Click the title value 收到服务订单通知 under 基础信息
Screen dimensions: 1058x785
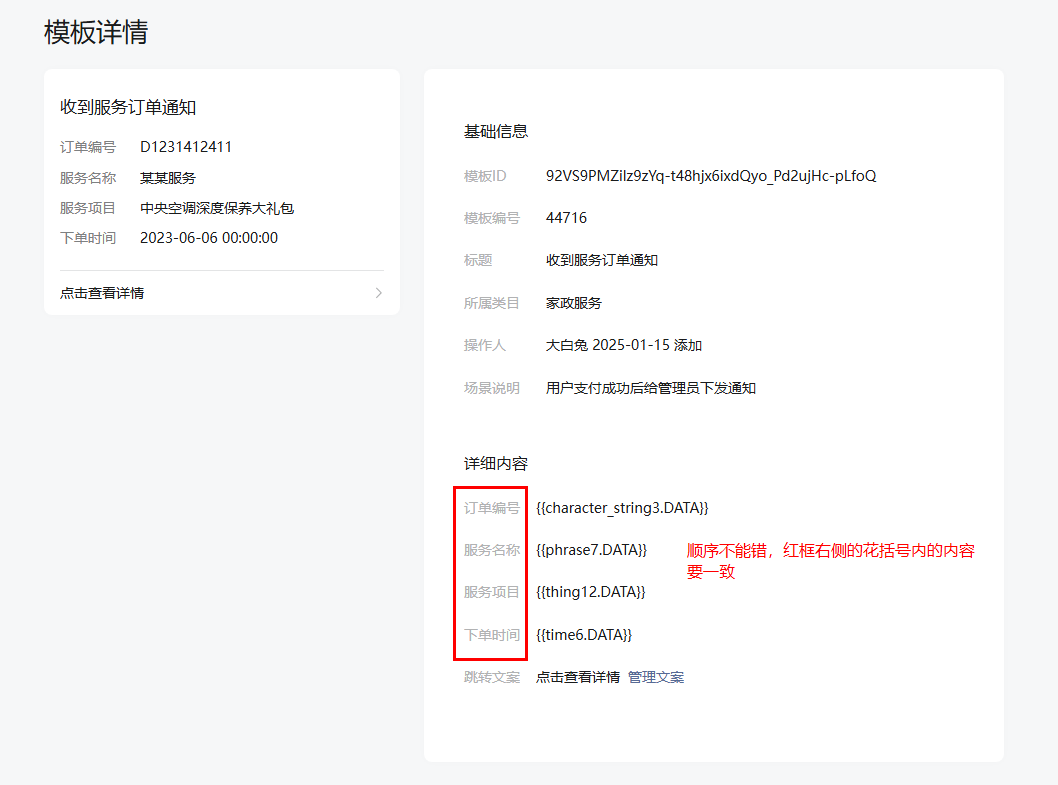point(602,261)
